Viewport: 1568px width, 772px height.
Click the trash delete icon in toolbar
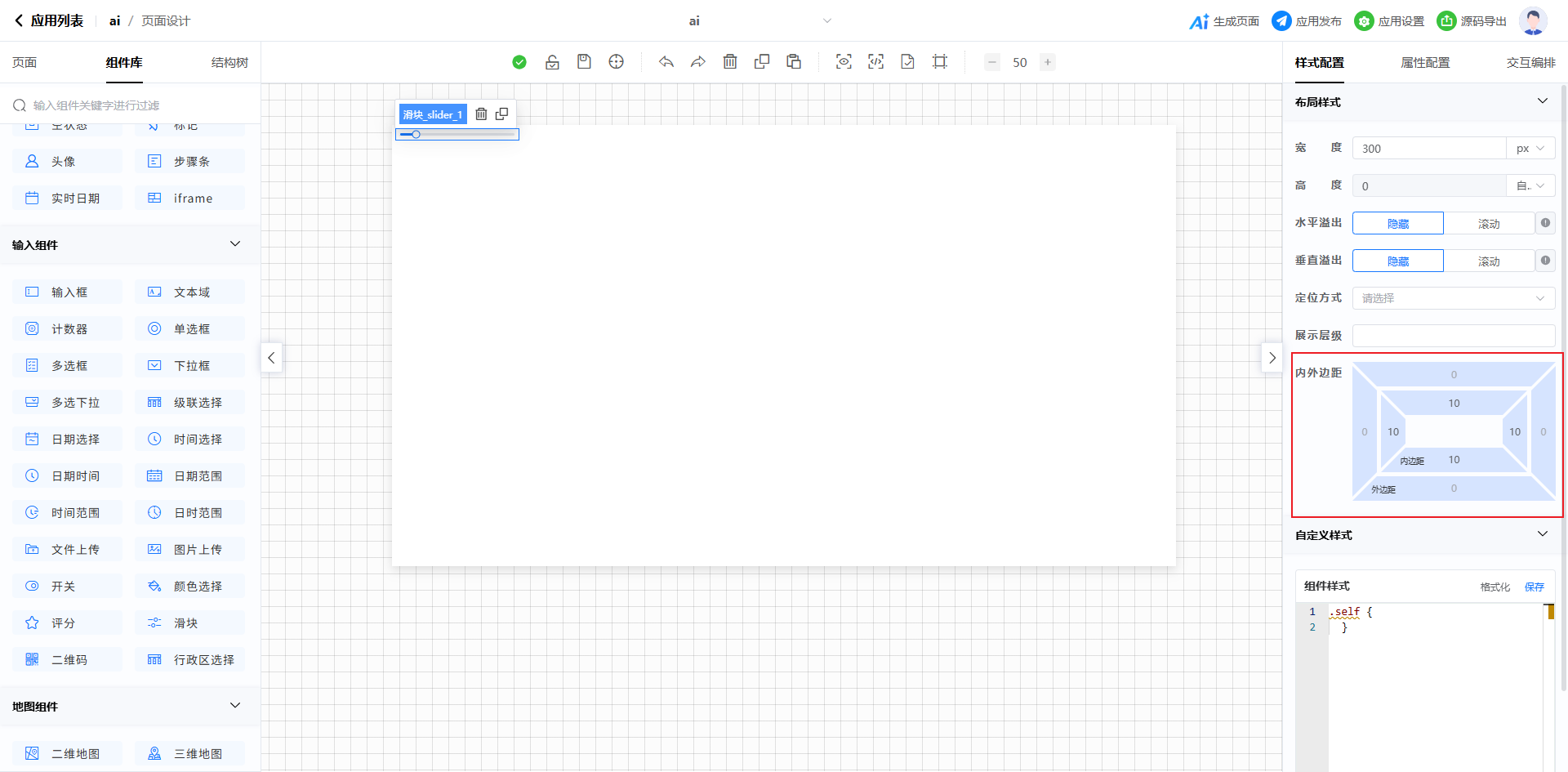(x=730, y=62)
